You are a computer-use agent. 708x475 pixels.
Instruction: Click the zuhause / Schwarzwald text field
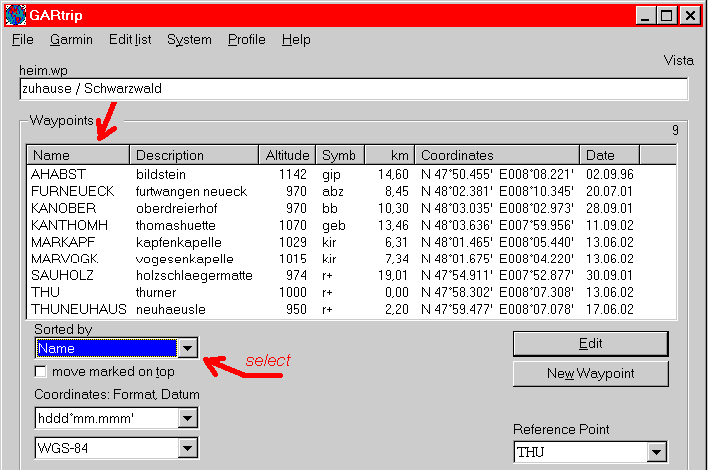coord(353,89)
